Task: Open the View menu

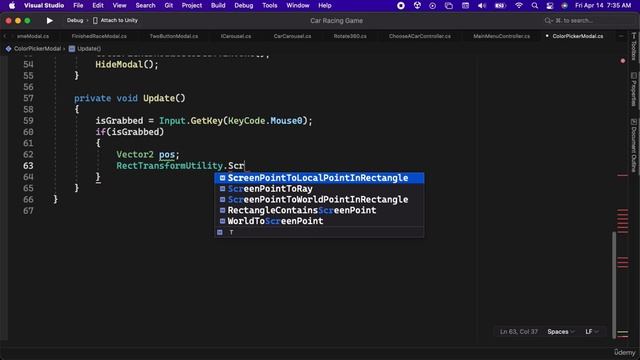Action: point(119,6)
